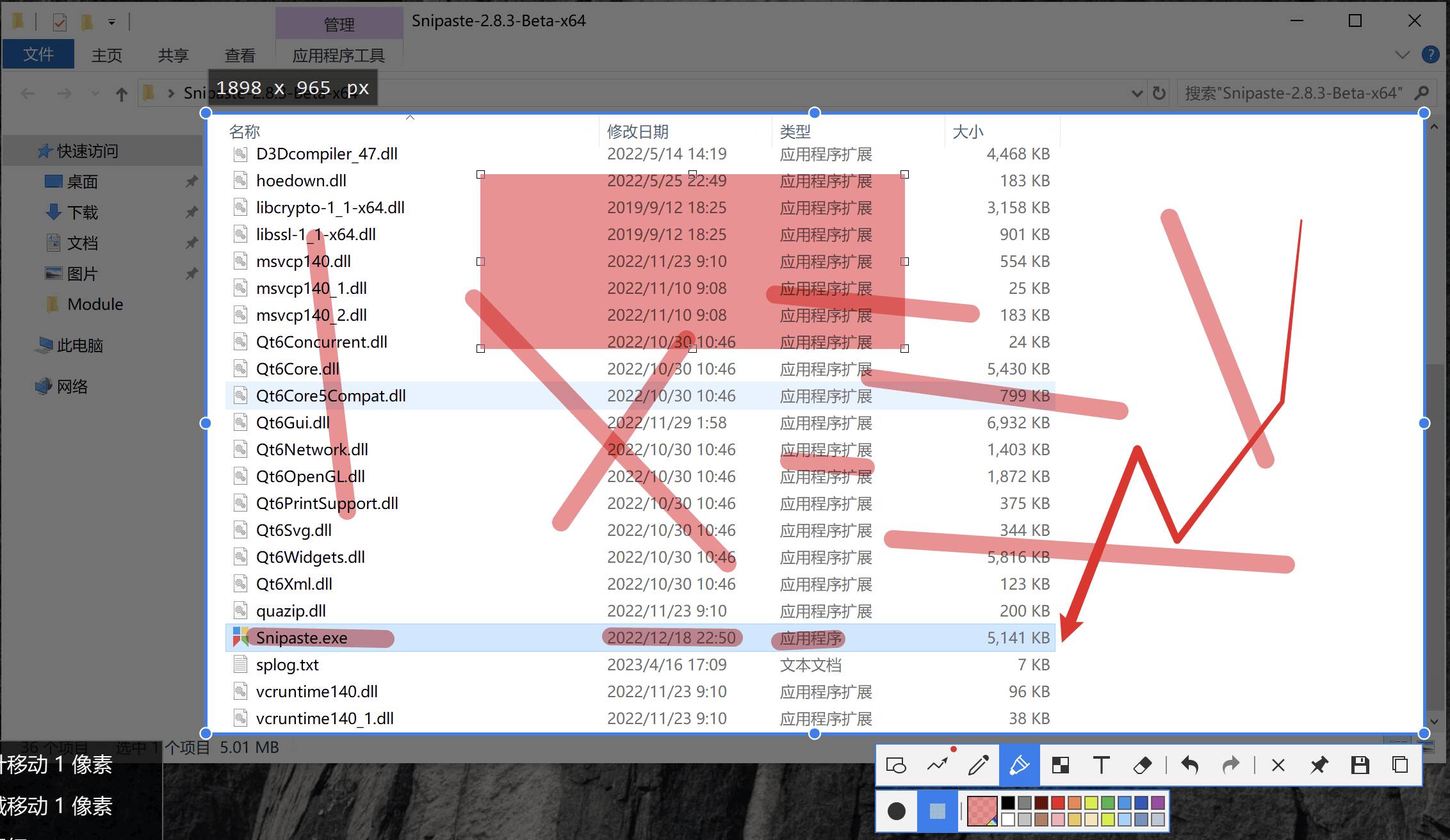1450x840 pixels.
Task: Expand the Explorer ribbon chevron
Action: coord(1402,55)
